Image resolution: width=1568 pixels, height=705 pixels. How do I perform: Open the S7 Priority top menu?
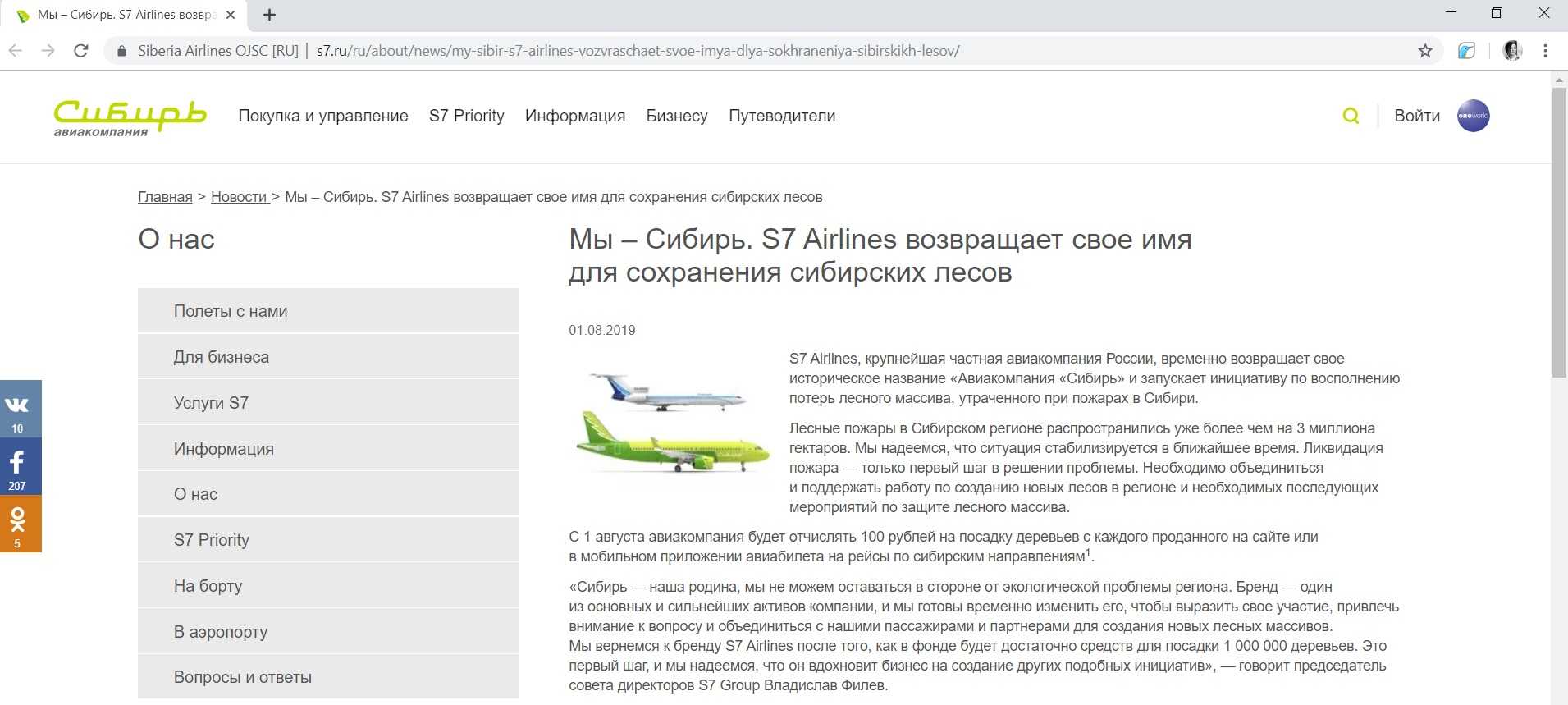[466, 116]
